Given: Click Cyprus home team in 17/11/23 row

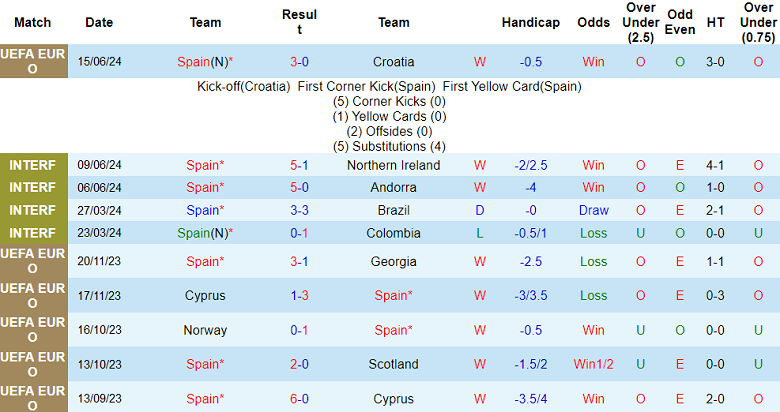Looking at the screenshot, I should pos(205,296).
